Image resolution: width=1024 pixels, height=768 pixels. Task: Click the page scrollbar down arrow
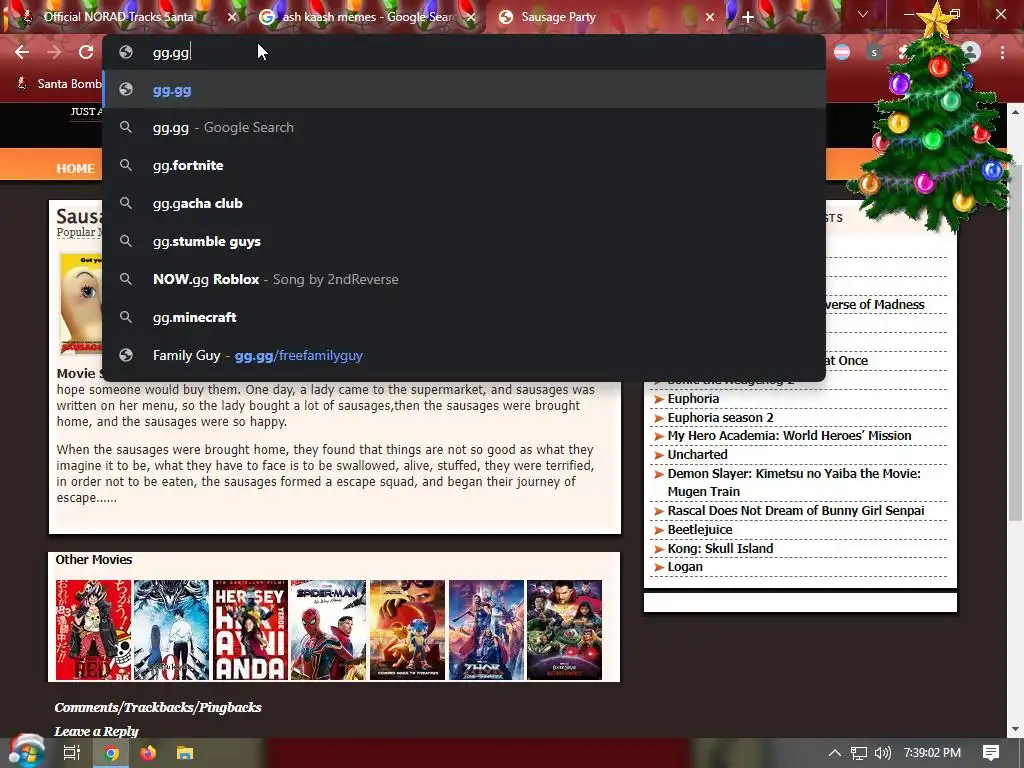1016,729
